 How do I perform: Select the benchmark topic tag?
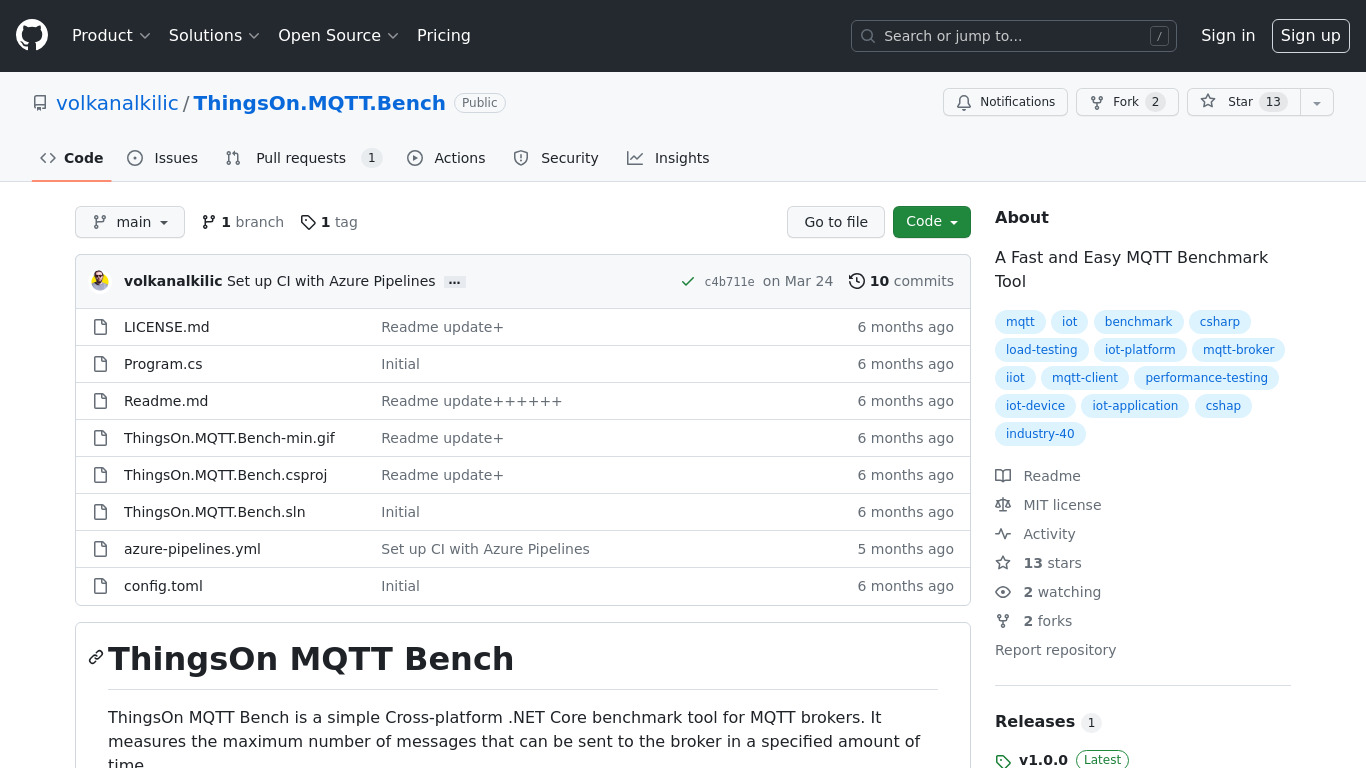click(x=1138, y=322)
